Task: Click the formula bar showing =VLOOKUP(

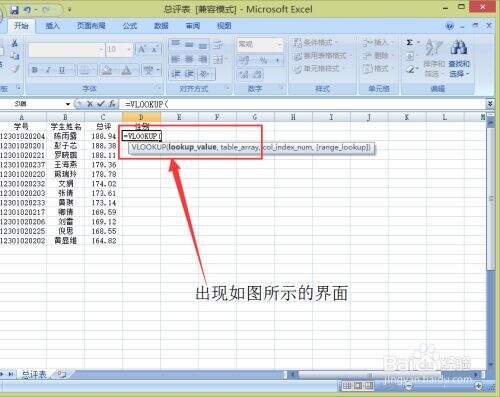Action: tap(302, 104)
